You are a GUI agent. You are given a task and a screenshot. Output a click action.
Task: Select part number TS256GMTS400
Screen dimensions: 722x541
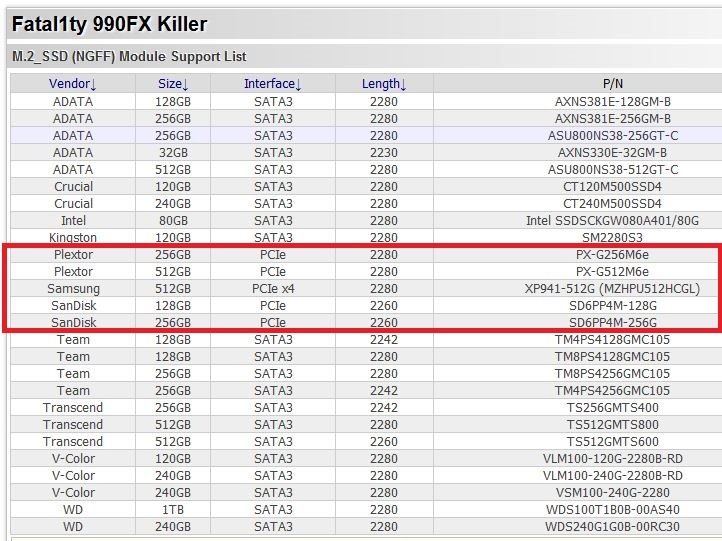coord(612,408)
